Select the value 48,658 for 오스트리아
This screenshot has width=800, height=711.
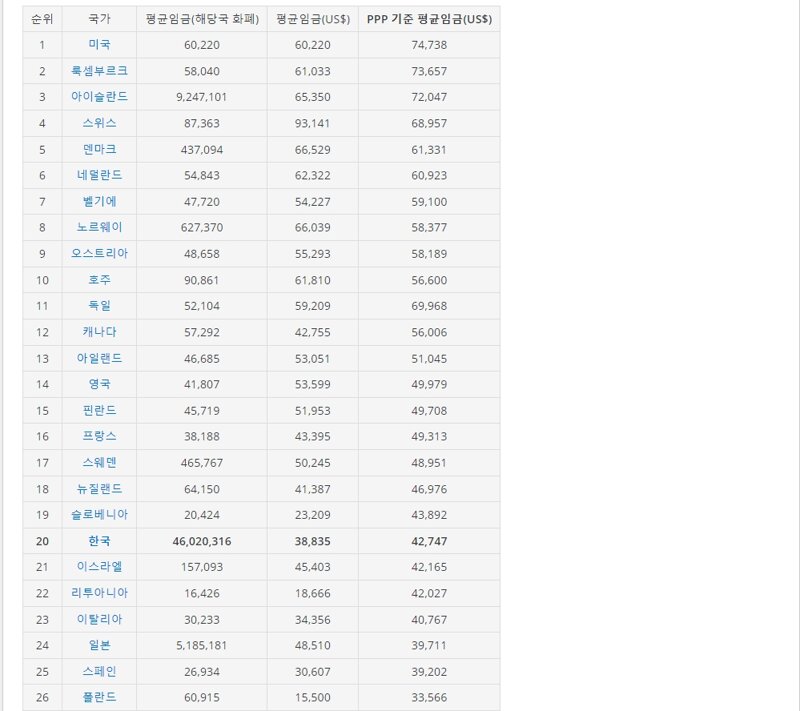(x=202, y=254)
